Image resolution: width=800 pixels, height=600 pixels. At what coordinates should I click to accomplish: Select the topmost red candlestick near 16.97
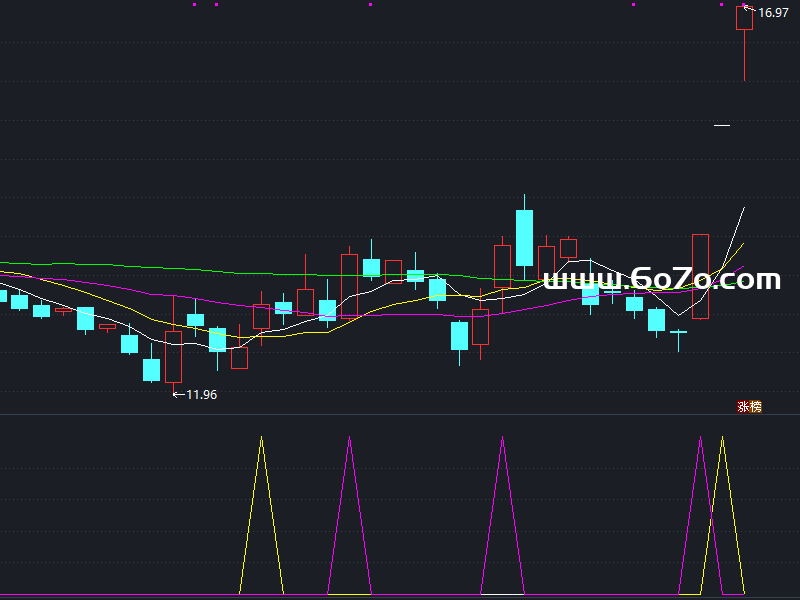pos(744,19)
